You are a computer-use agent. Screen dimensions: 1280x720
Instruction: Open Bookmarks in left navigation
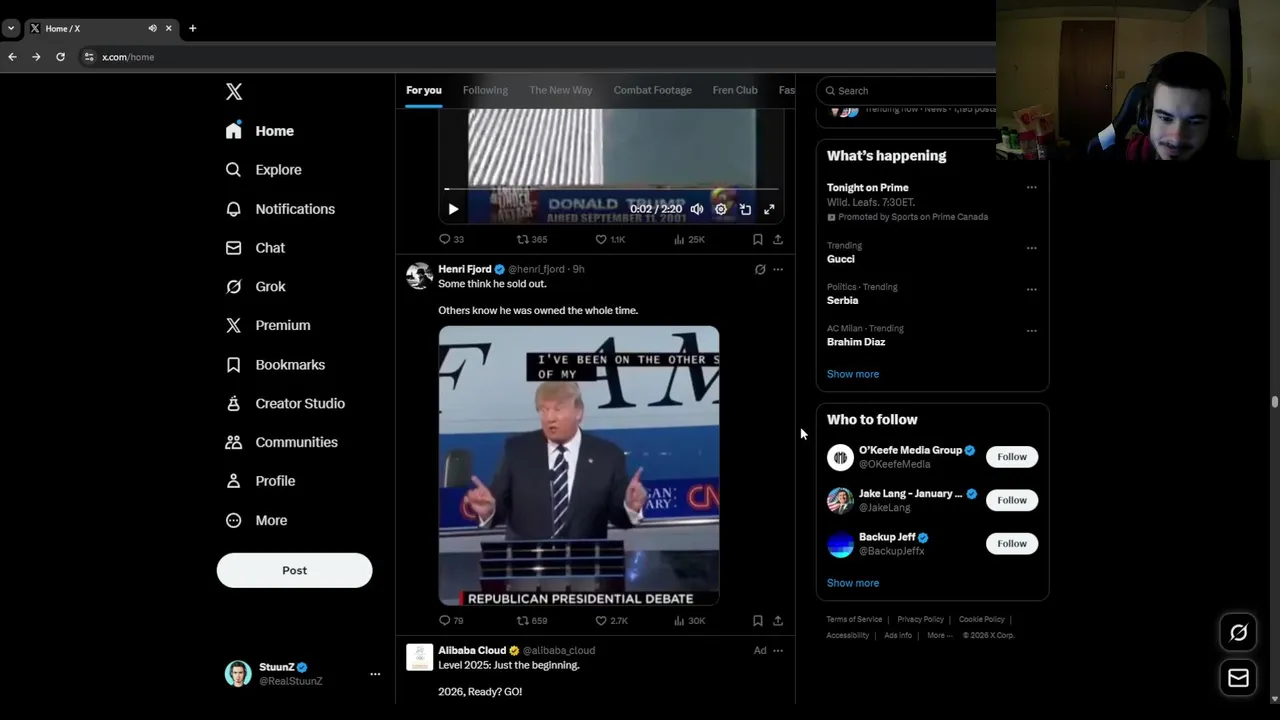click(x=275, y=365)
